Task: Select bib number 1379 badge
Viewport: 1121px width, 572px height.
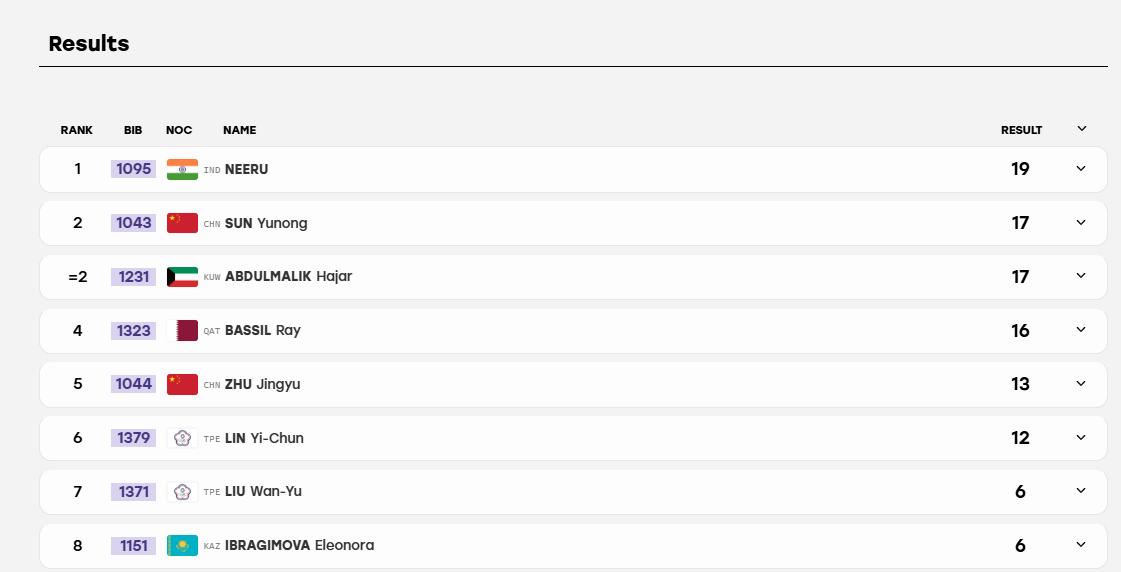Action: tap(134, 438)
